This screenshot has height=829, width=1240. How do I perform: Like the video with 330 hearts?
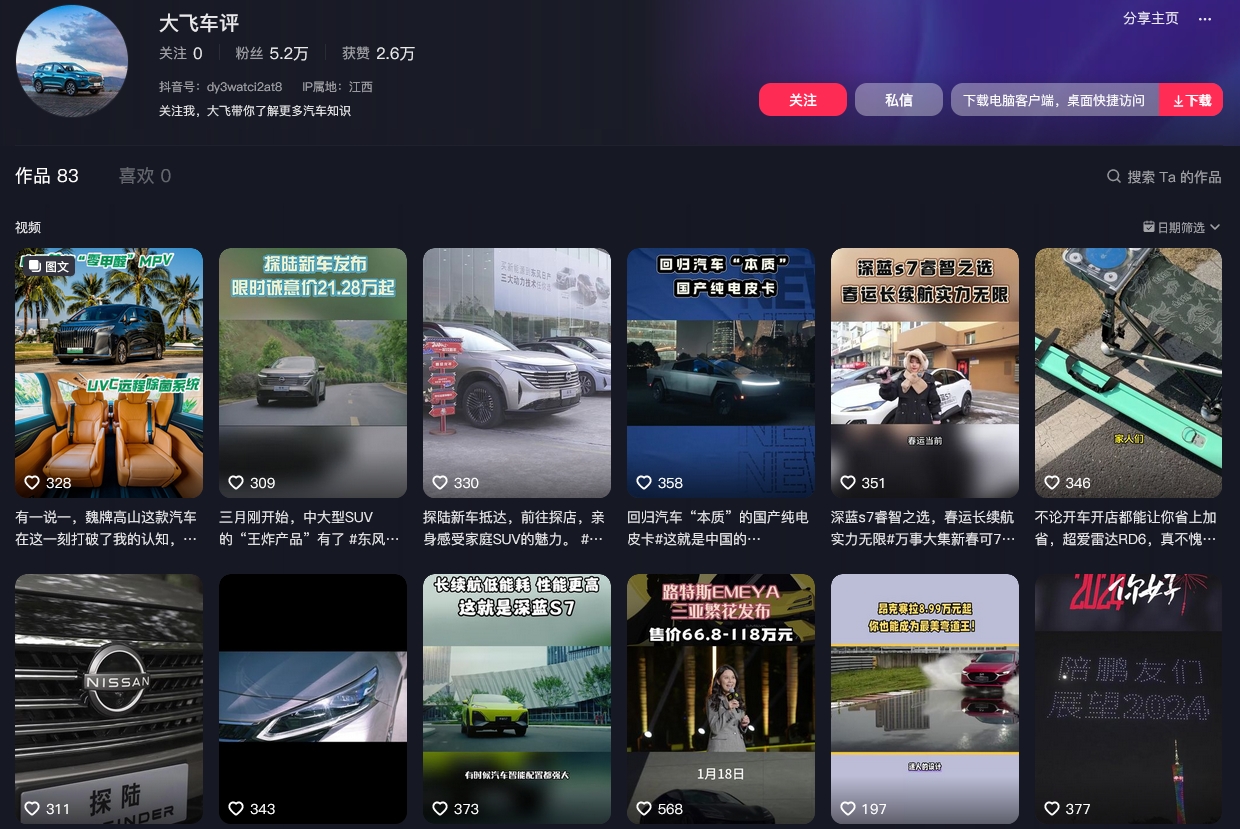click(440, 482)
